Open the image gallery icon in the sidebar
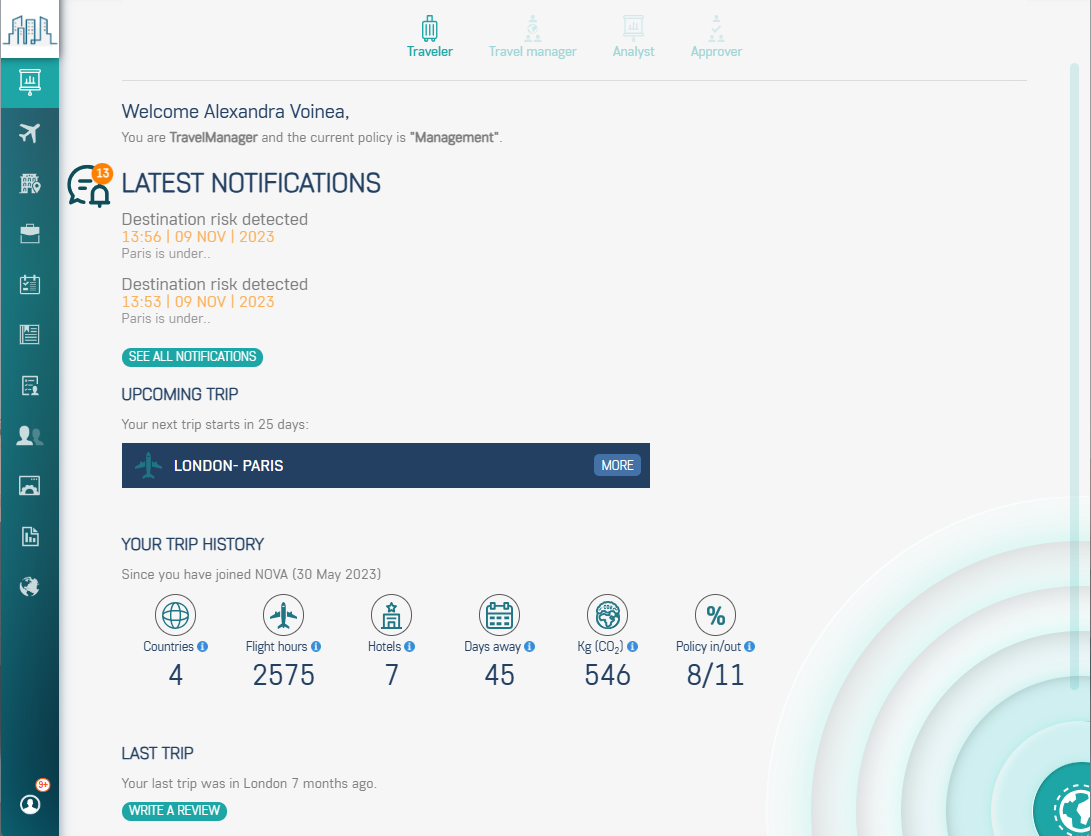The image size is (1091, 836). coord(30,485)
